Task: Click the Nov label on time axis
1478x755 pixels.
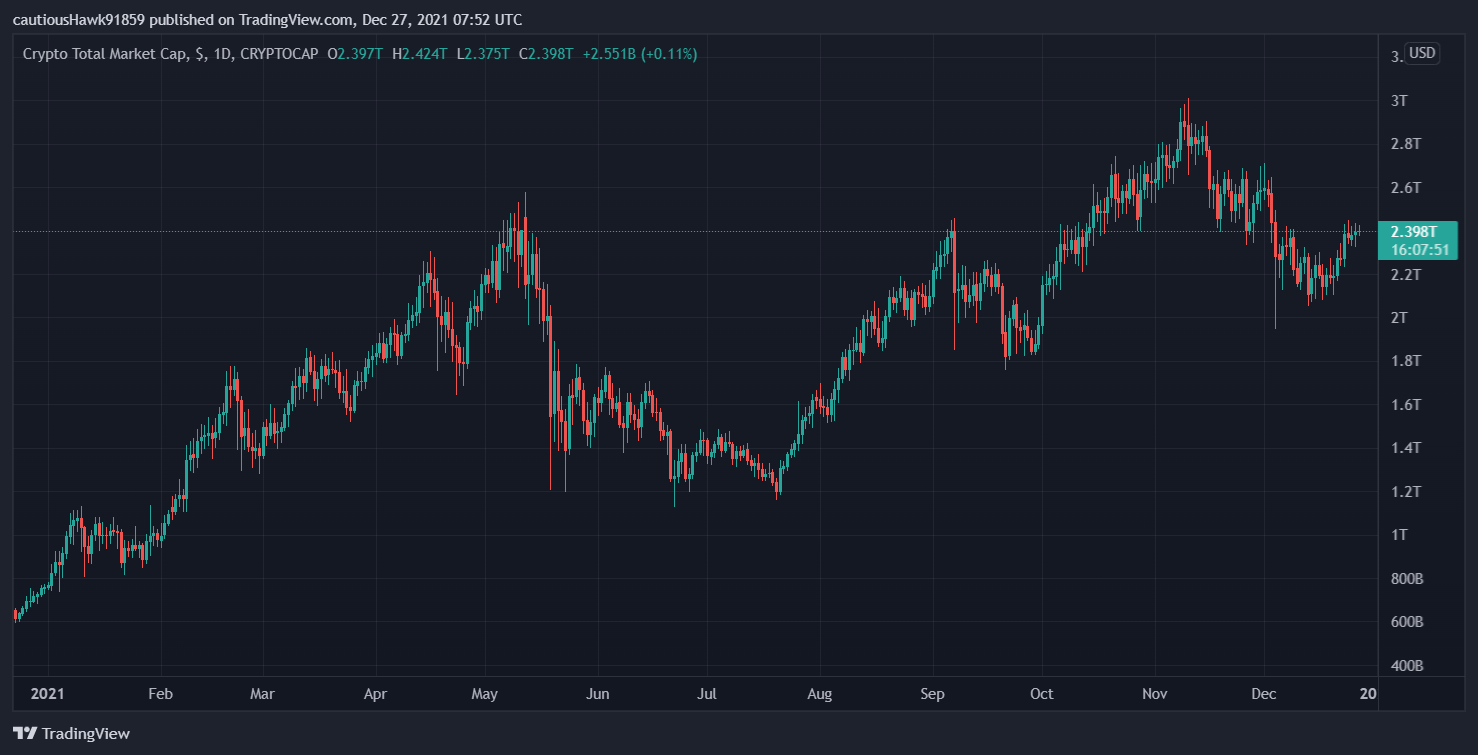Action: [1155, 693]
